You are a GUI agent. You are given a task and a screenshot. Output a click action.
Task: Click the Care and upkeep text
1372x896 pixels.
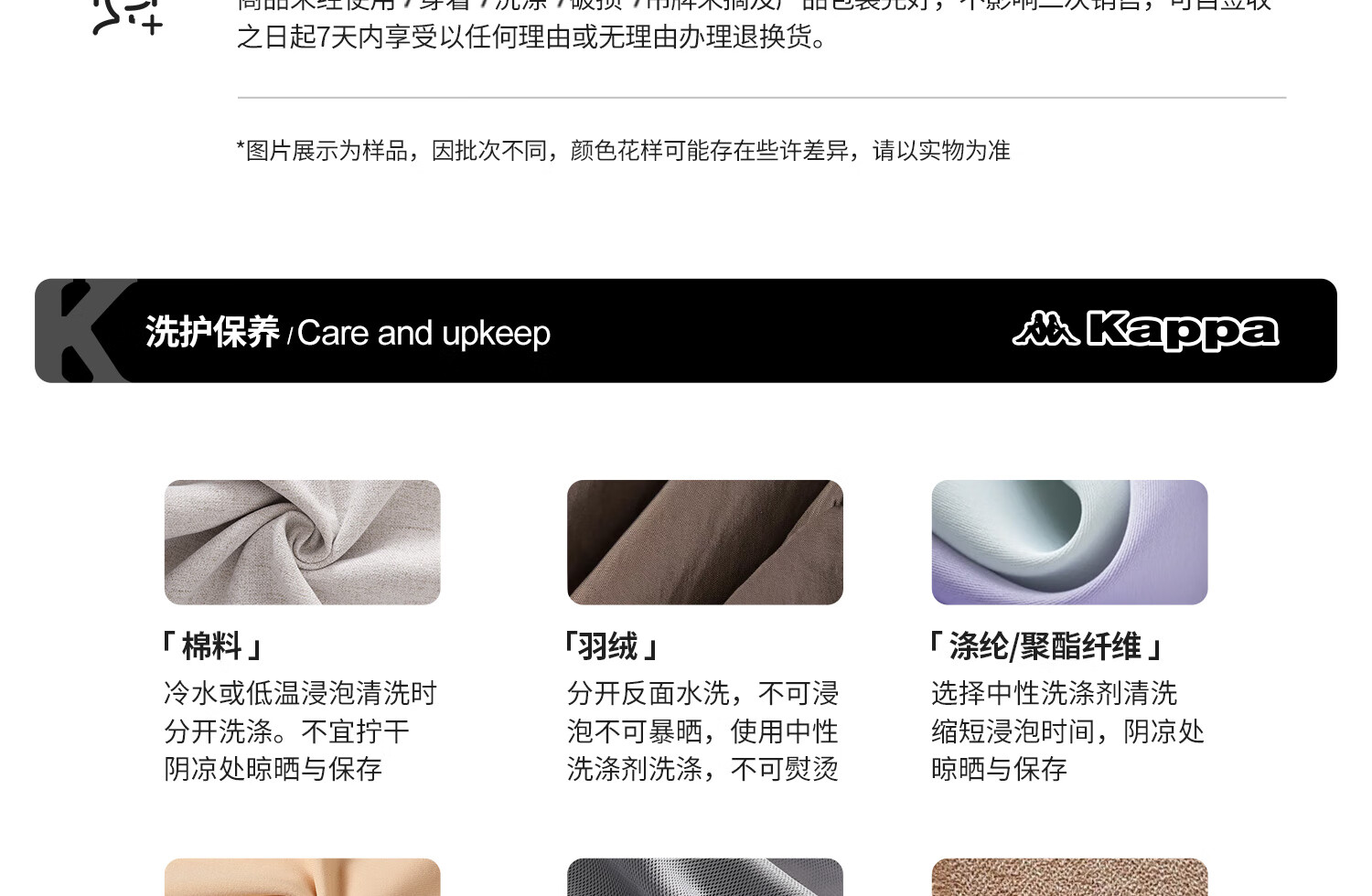click(423, 334)
